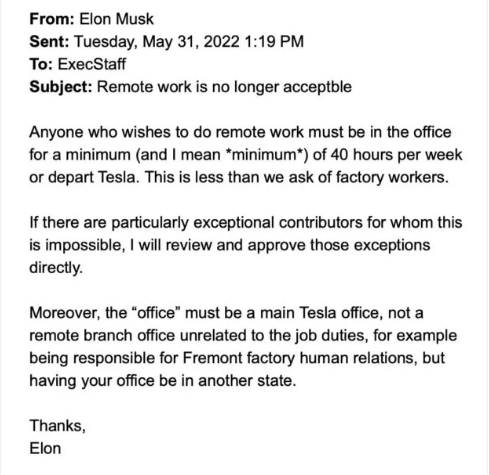Screen dimensions: 489x475
Task: Click the Subject: header label
Action: coord(61,87)
